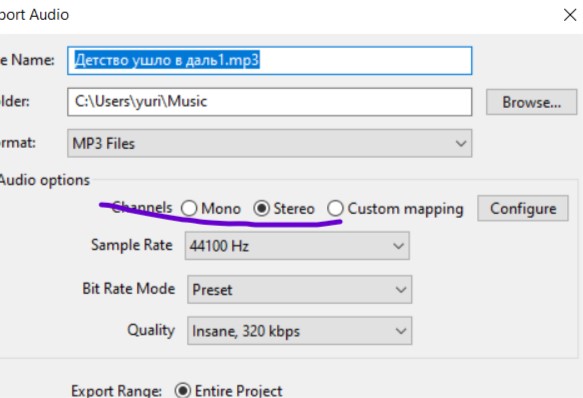Click the Audio options group heading

coord(45,180)
